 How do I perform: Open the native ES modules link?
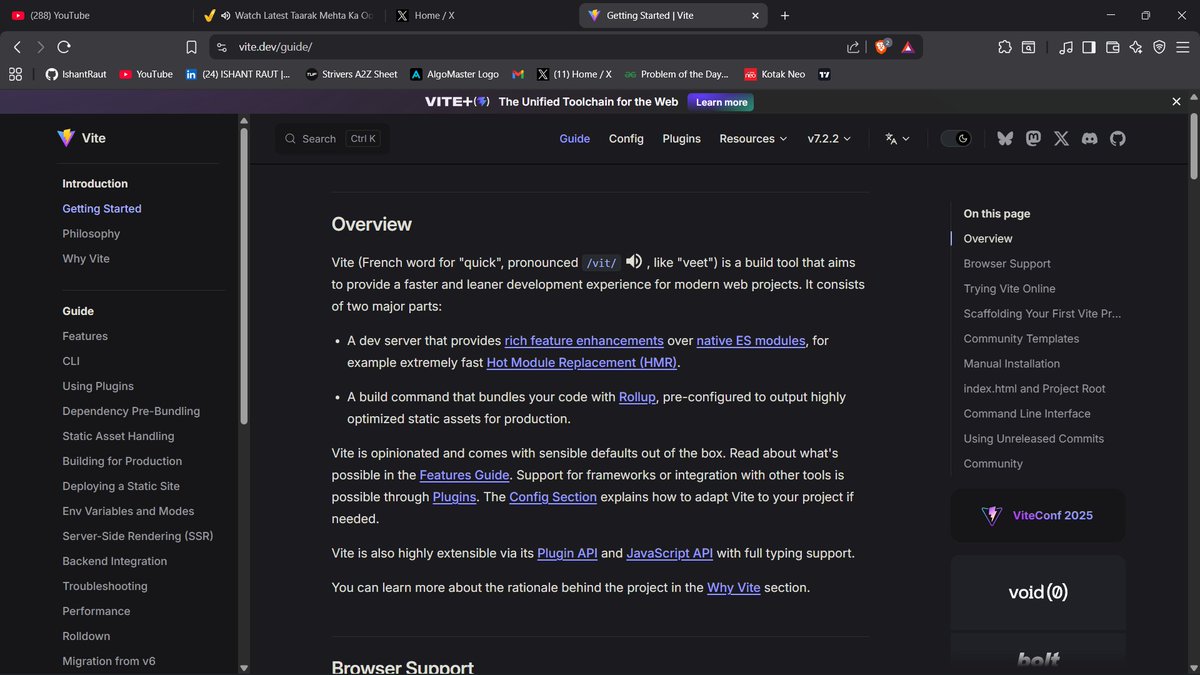750,341
